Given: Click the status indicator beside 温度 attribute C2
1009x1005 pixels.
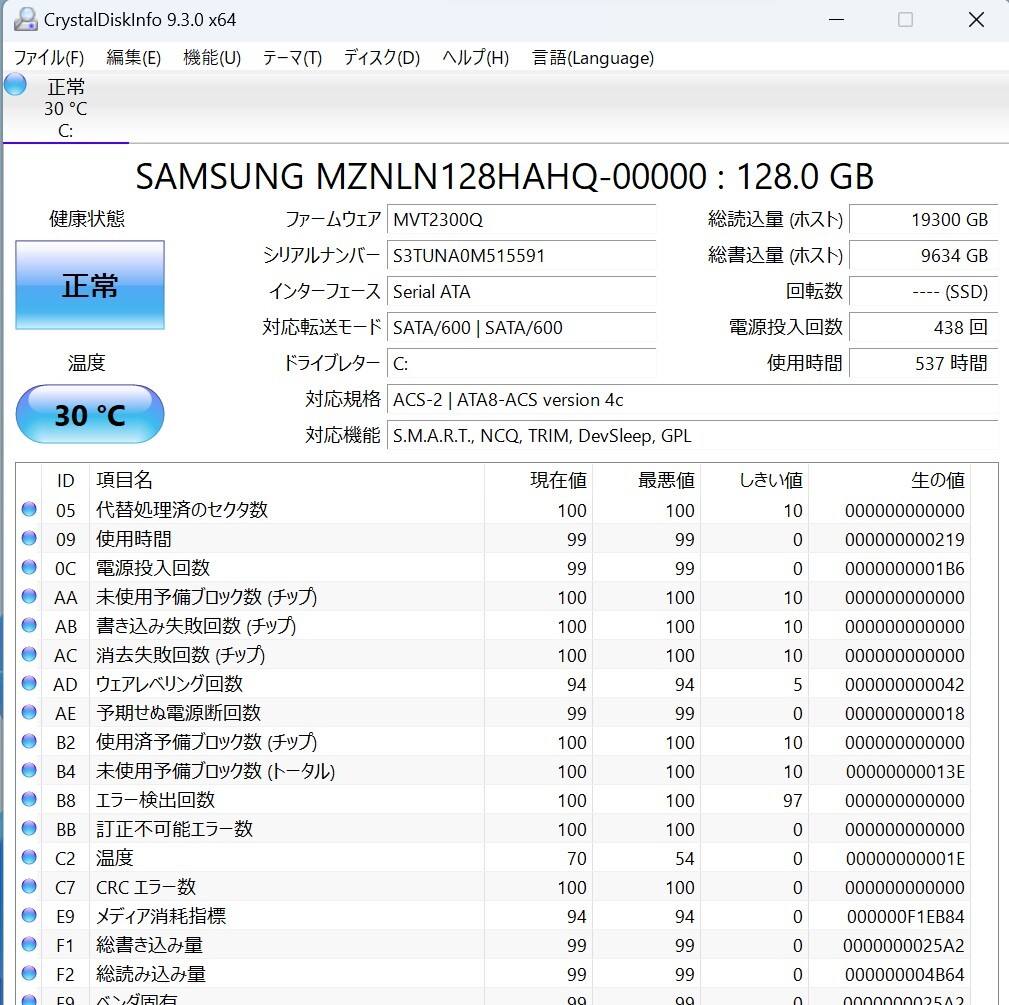Looking at the screenshot, I should pos(28,858).
